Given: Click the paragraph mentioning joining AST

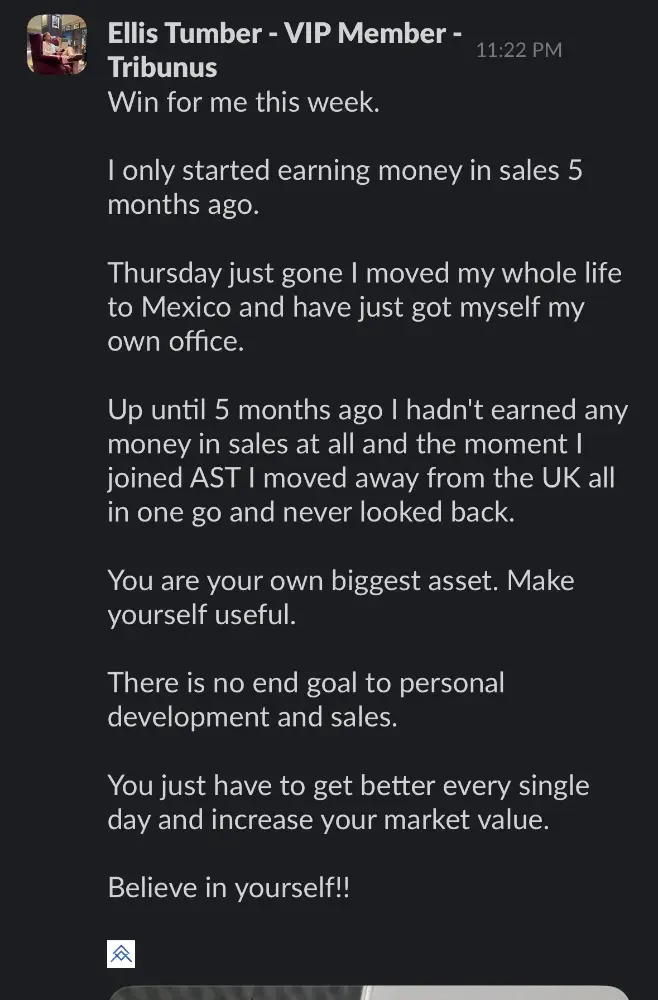Looking at the screenshot, I should (367, 460).
